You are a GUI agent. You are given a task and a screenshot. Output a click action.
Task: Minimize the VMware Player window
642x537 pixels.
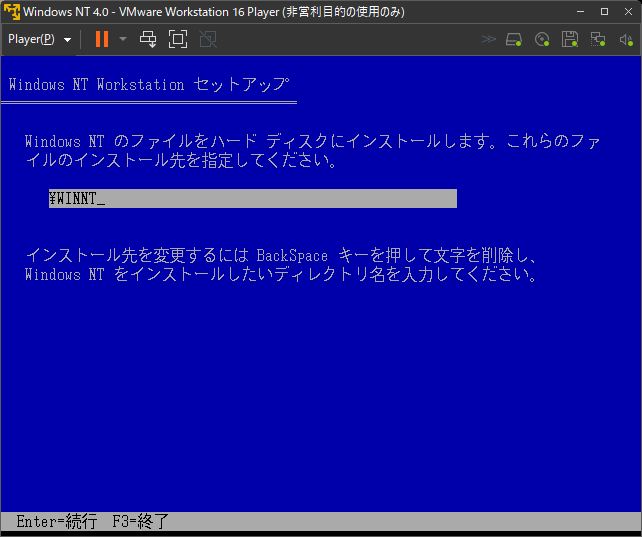pyautogui.click(x=580, y=11)
